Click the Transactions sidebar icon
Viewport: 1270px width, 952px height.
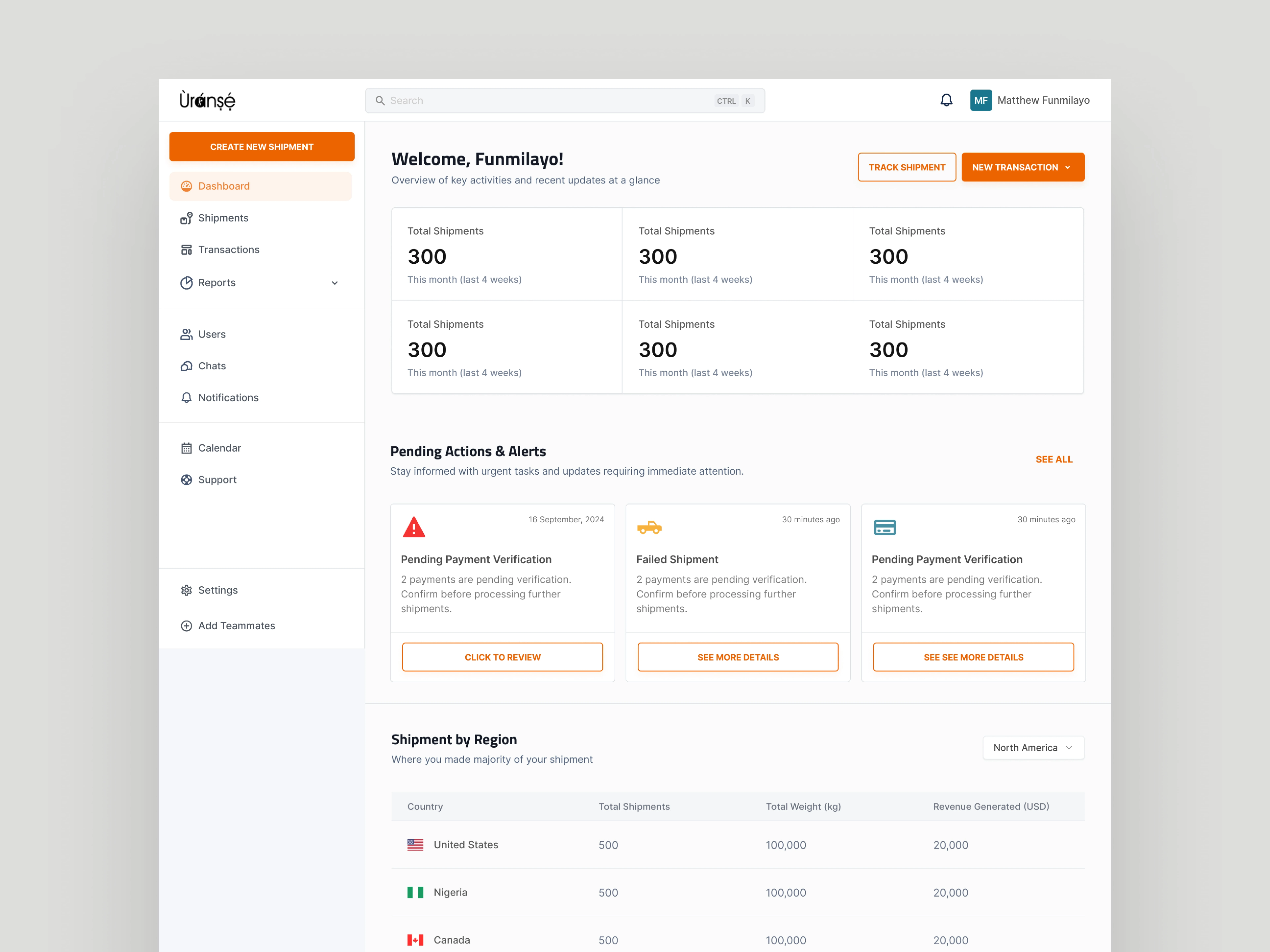click(187, 250)
